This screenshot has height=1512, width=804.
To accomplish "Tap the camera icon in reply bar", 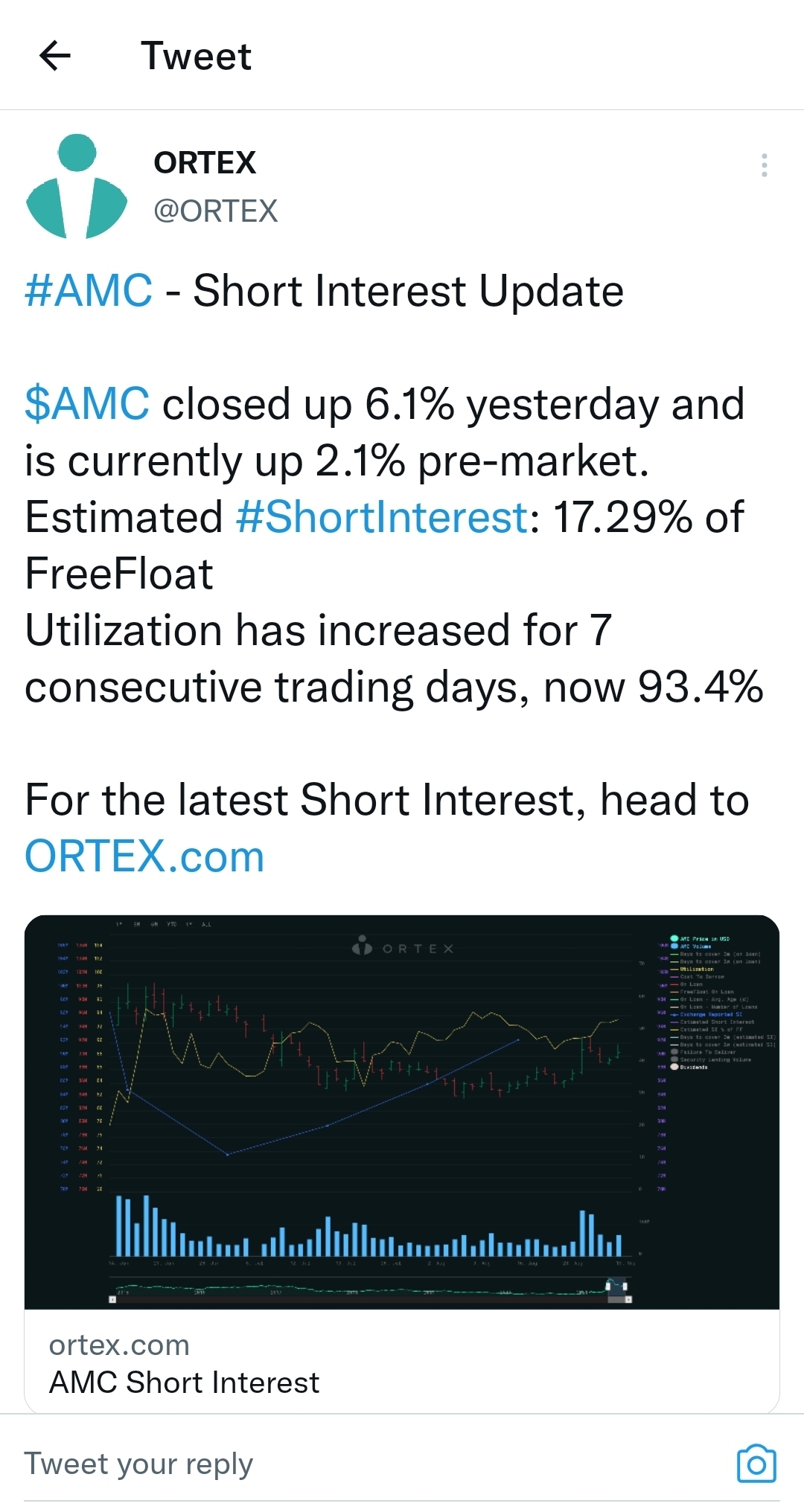I will point(756,1463).
